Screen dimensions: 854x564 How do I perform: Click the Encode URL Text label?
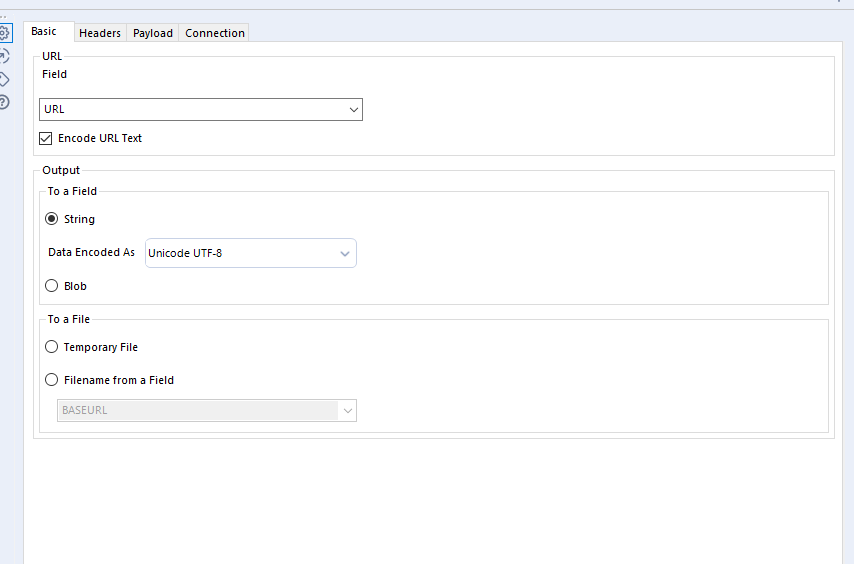point(100,138)
